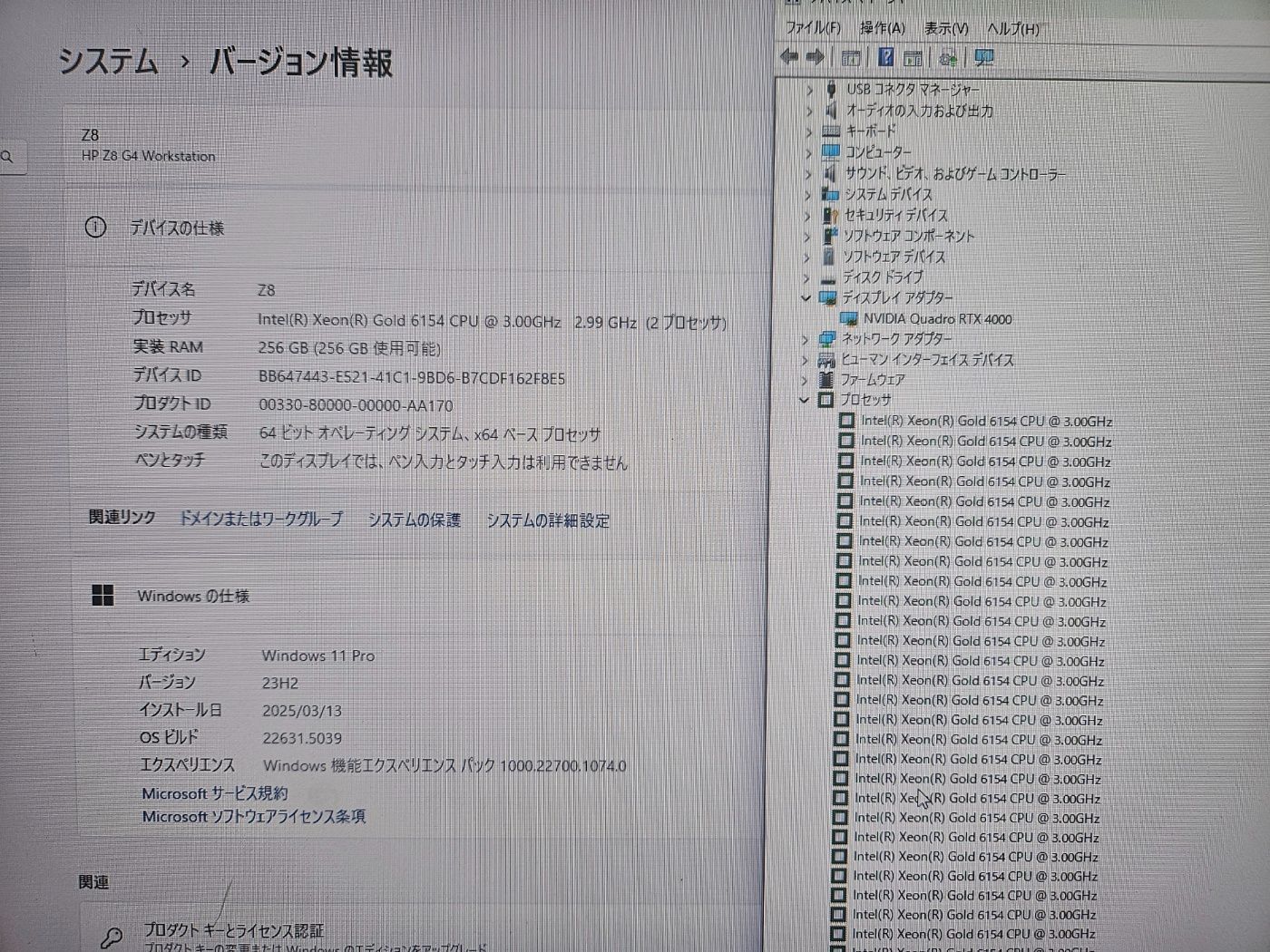Click the keyboard icon beside キーボード
This screenshot has height=952, width=1270.
pos(830,131)
